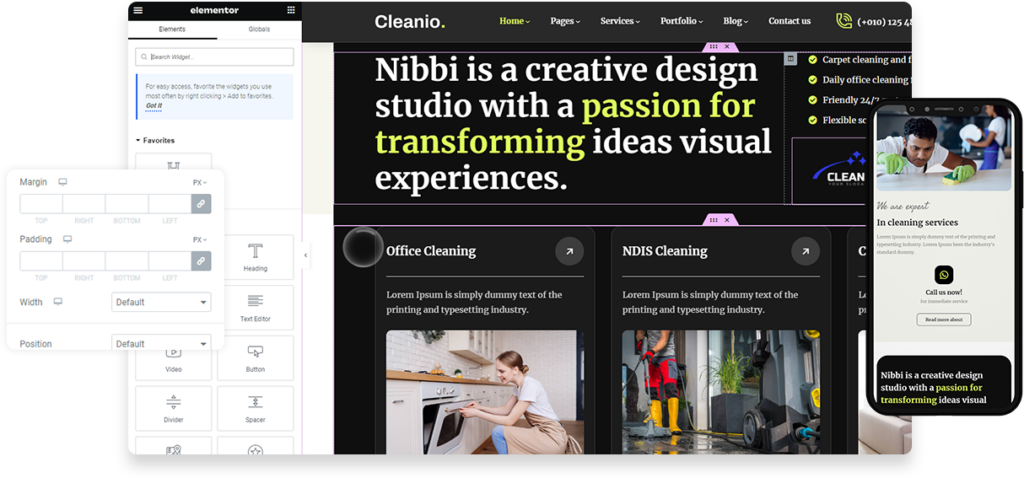
Task: Switch to the Elements tab
Action: (172, 29)
